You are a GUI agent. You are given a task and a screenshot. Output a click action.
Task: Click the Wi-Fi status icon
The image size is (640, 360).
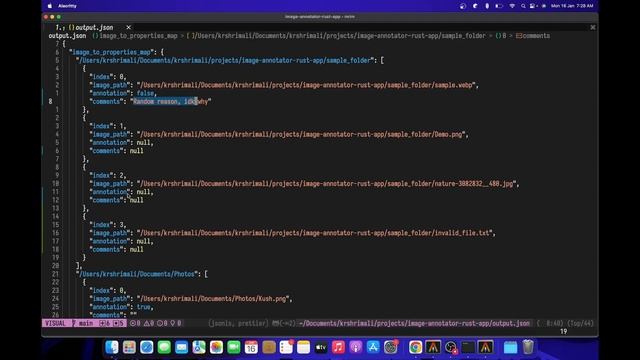(x=512, y=6)
